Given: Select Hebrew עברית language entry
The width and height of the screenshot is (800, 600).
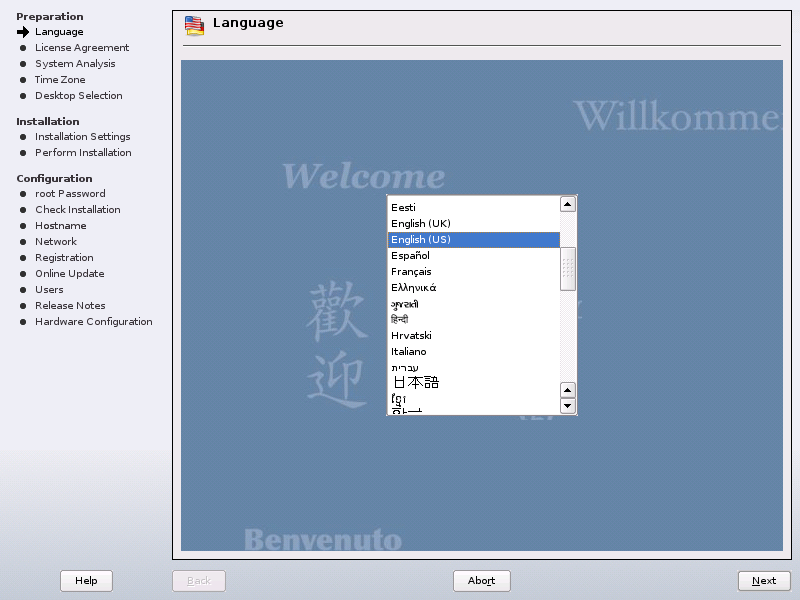Looking at the screenshot, I should coord(473,367).
